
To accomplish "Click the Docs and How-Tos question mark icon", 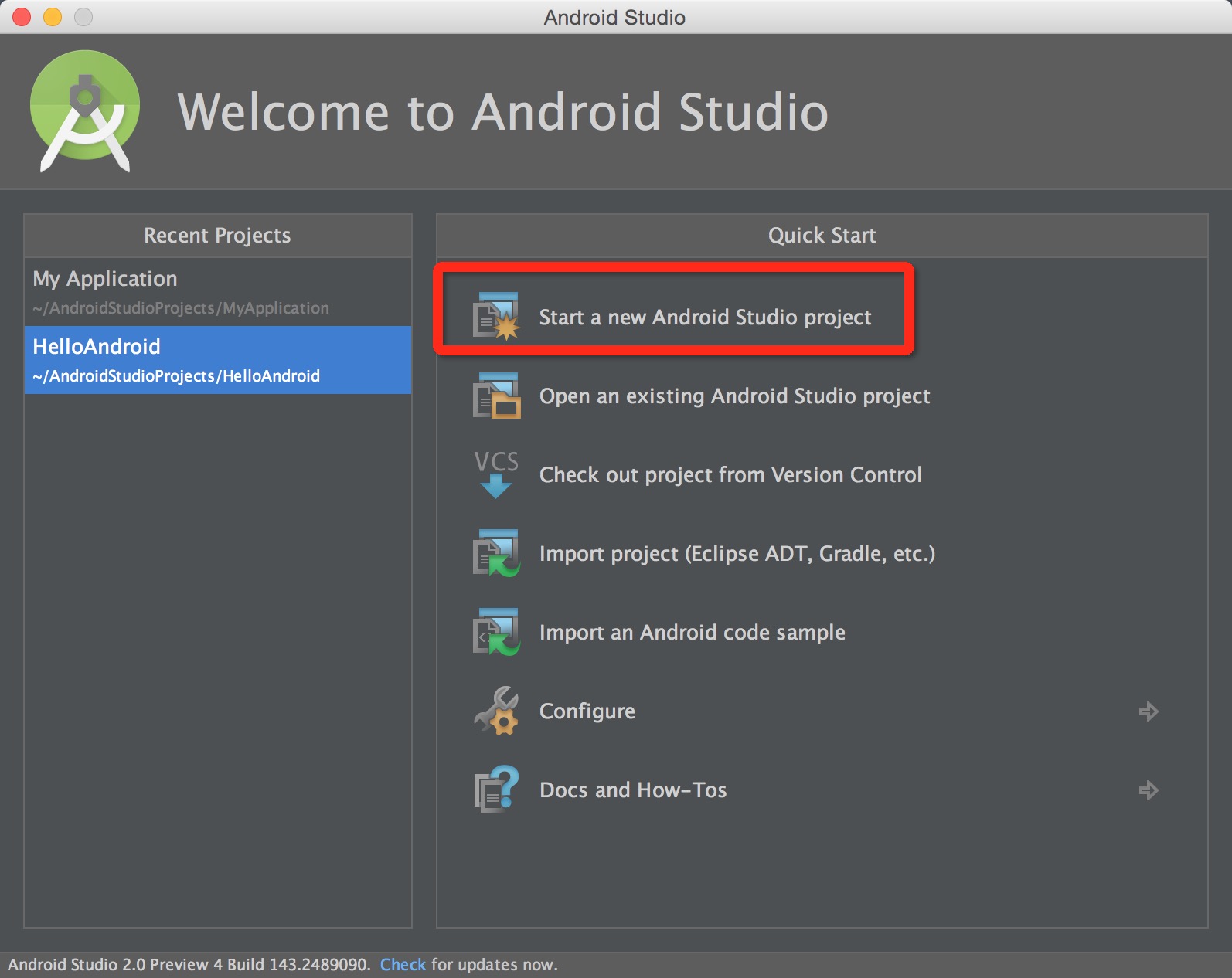I will coord(496,790).
